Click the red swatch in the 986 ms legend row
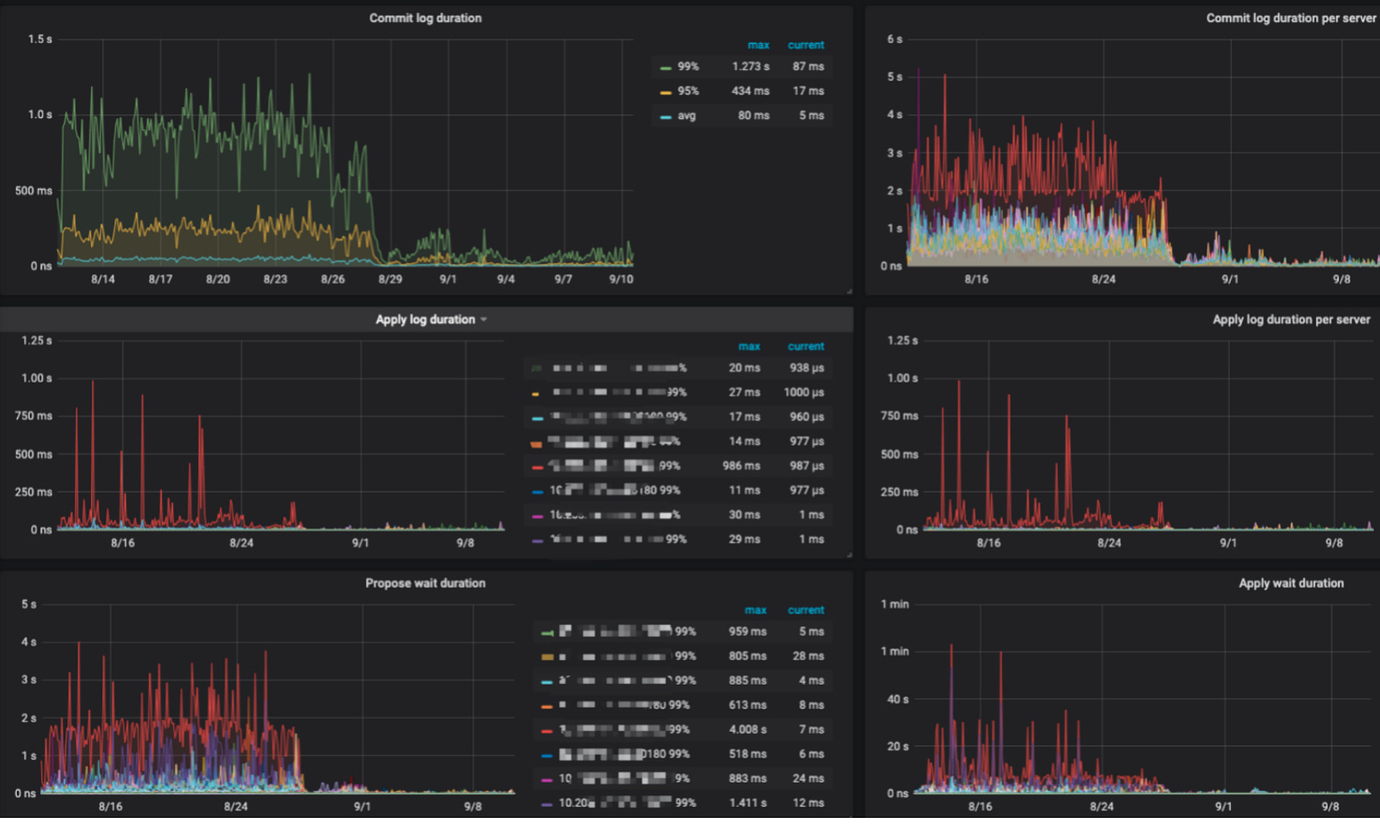This screenshot has width=1380, height=828. (537, 467)
